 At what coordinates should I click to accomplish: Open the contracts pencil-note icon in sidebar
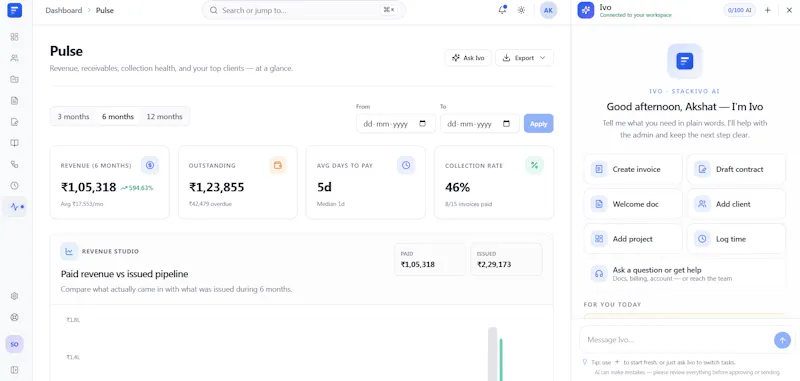[x=14, y=122]
